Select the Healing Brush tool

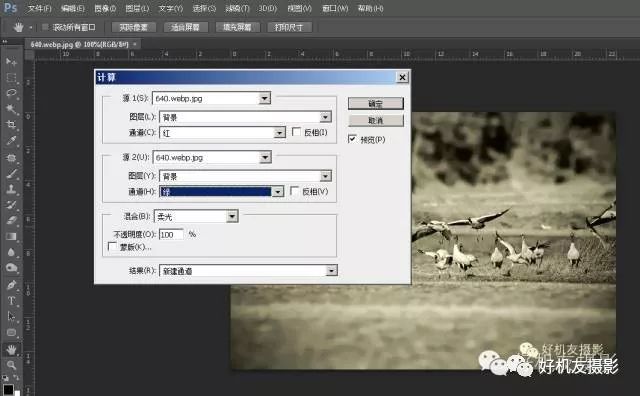tap(11, 158)
